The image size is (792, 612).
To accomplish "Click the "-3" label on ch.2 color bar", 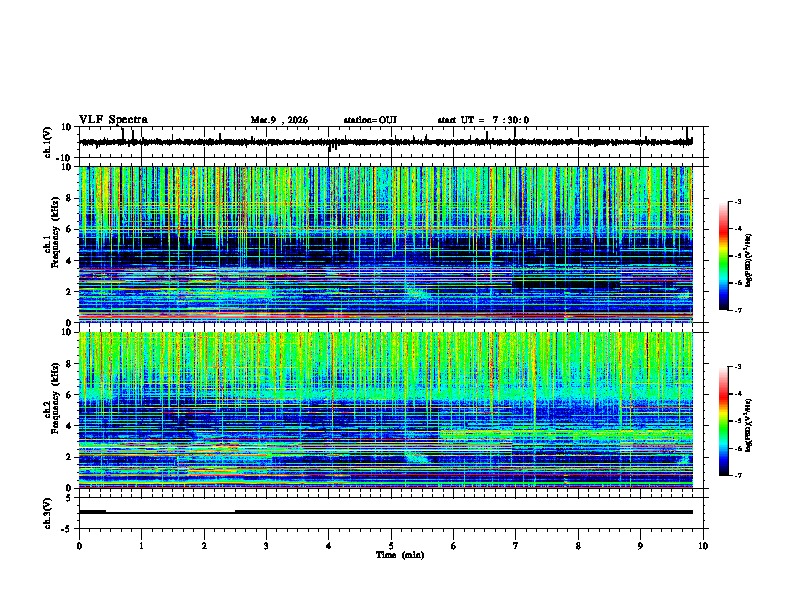I will (x=738, y=367).
